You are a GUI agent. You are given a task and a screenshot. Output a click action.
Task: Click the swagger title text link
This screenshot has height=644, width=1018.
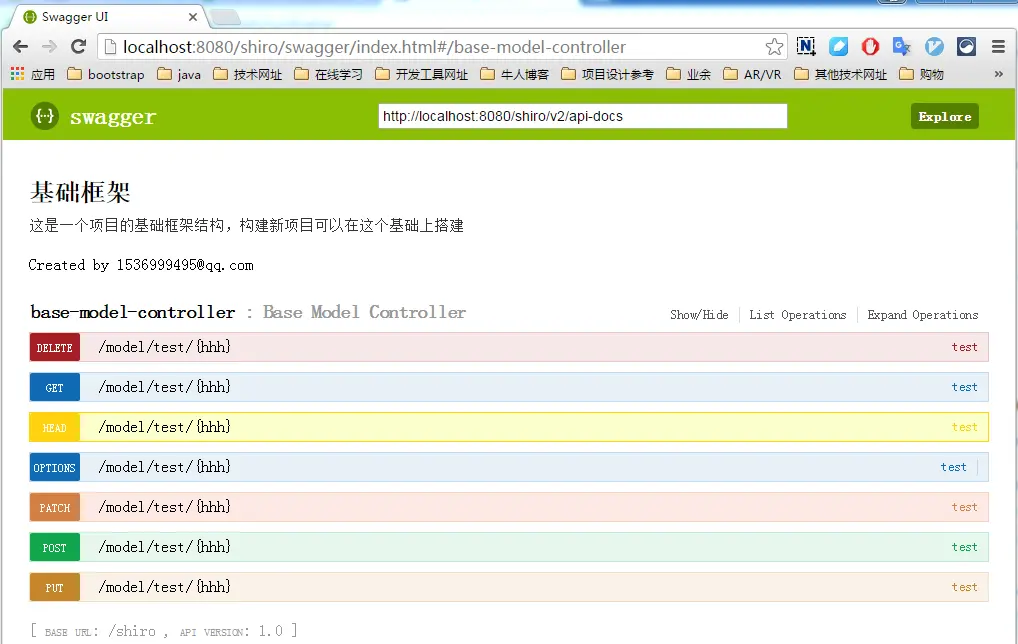click(x=113, y=117)
